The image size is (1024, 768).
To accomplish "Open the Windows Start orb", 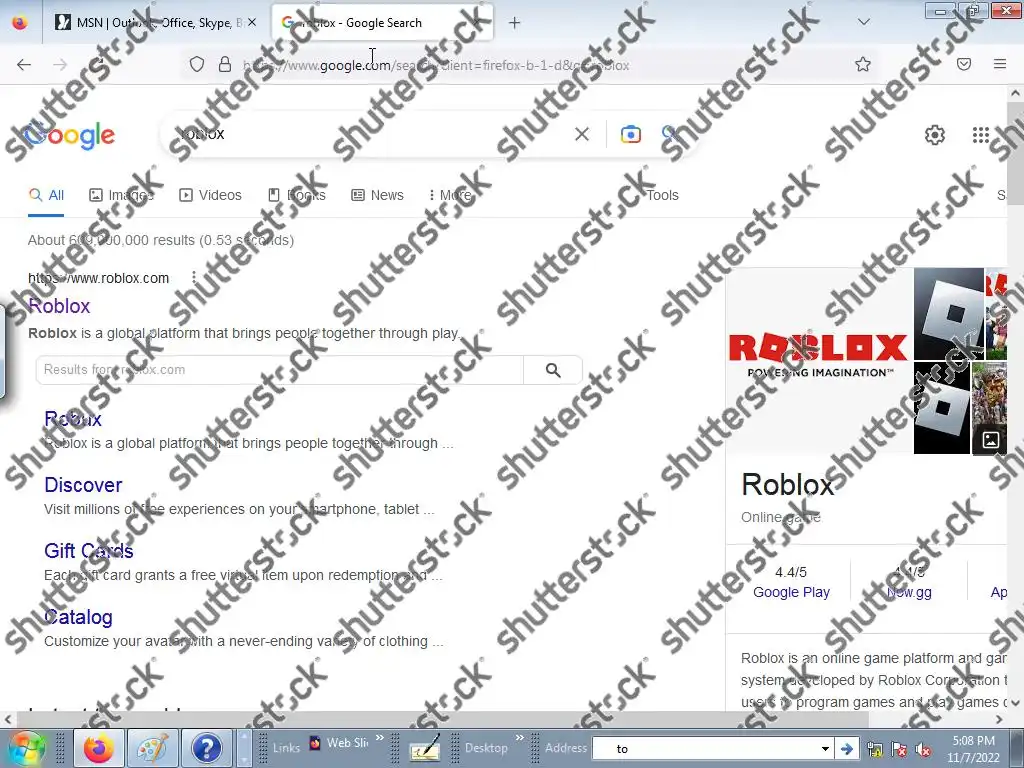I will click(x=25, y=748).
